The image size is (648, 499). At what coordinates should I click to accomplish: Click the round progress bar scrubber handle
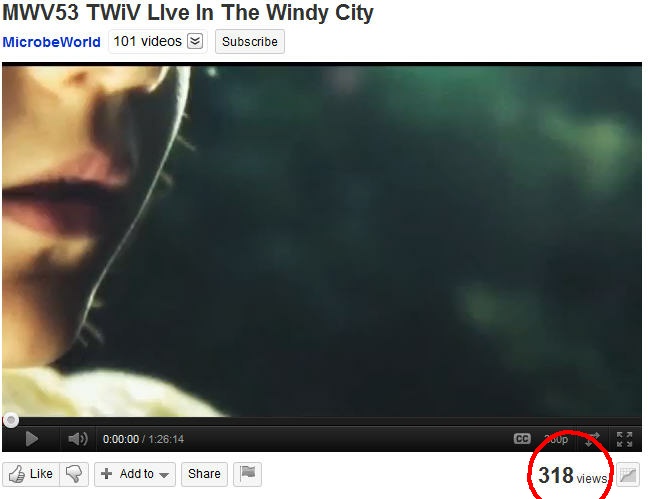[11, 420]
